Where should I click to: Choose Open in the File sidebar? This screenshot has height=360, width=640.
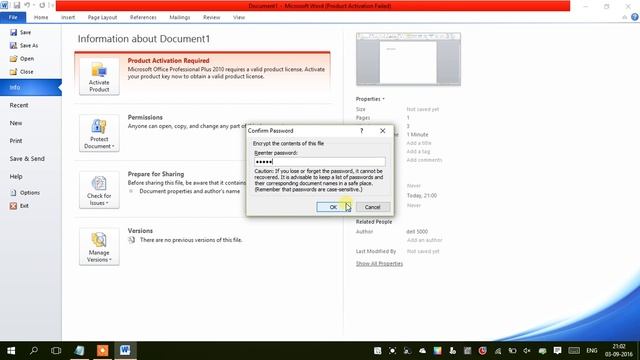click(22, 58)
